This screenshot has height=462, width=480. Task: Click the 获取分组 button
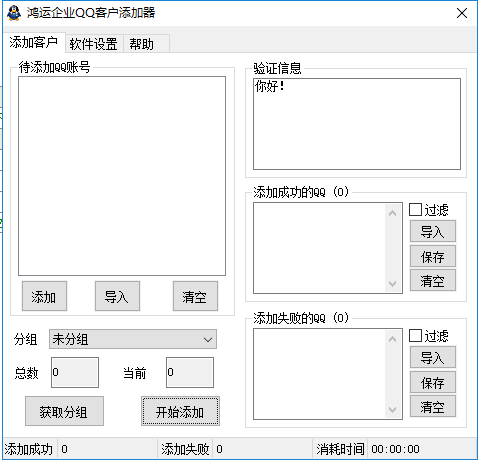[64, 411]
